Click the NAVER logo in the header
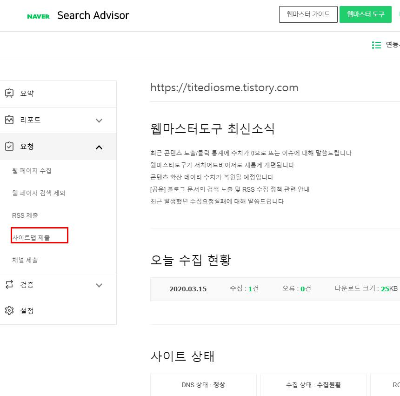 pos(38,16)
